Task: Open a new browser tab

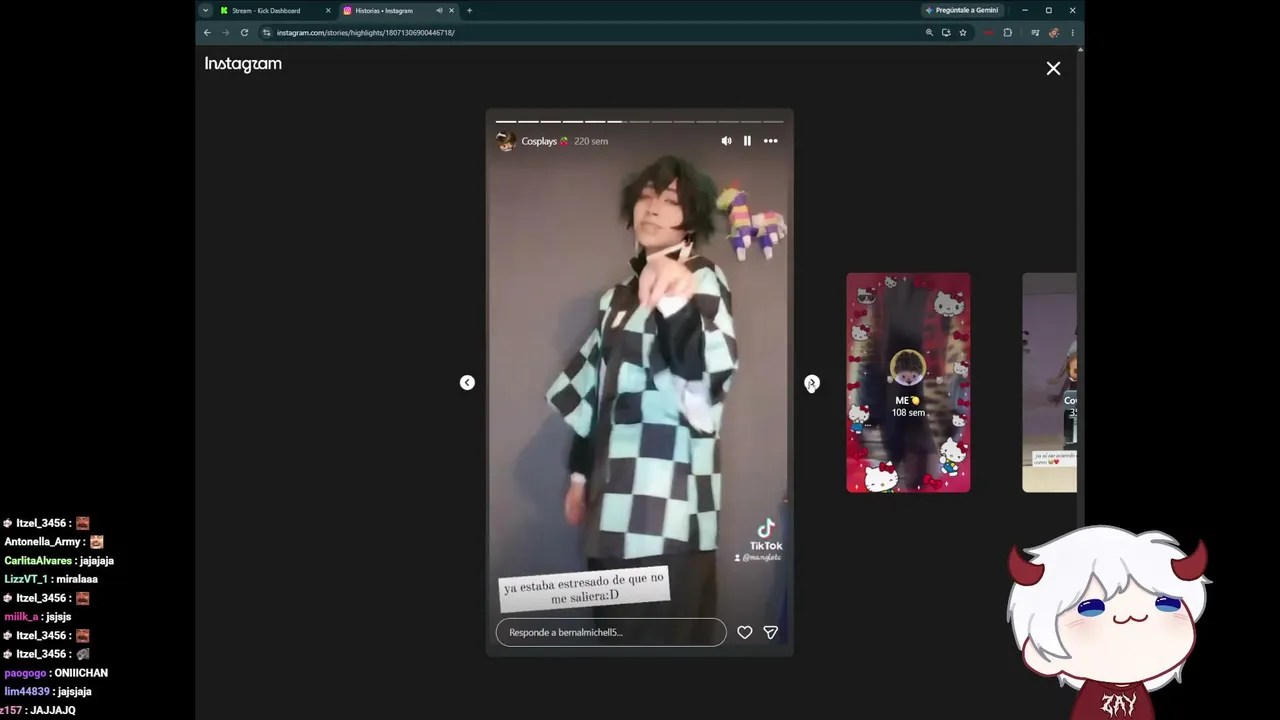Action: tap(469, 11)
